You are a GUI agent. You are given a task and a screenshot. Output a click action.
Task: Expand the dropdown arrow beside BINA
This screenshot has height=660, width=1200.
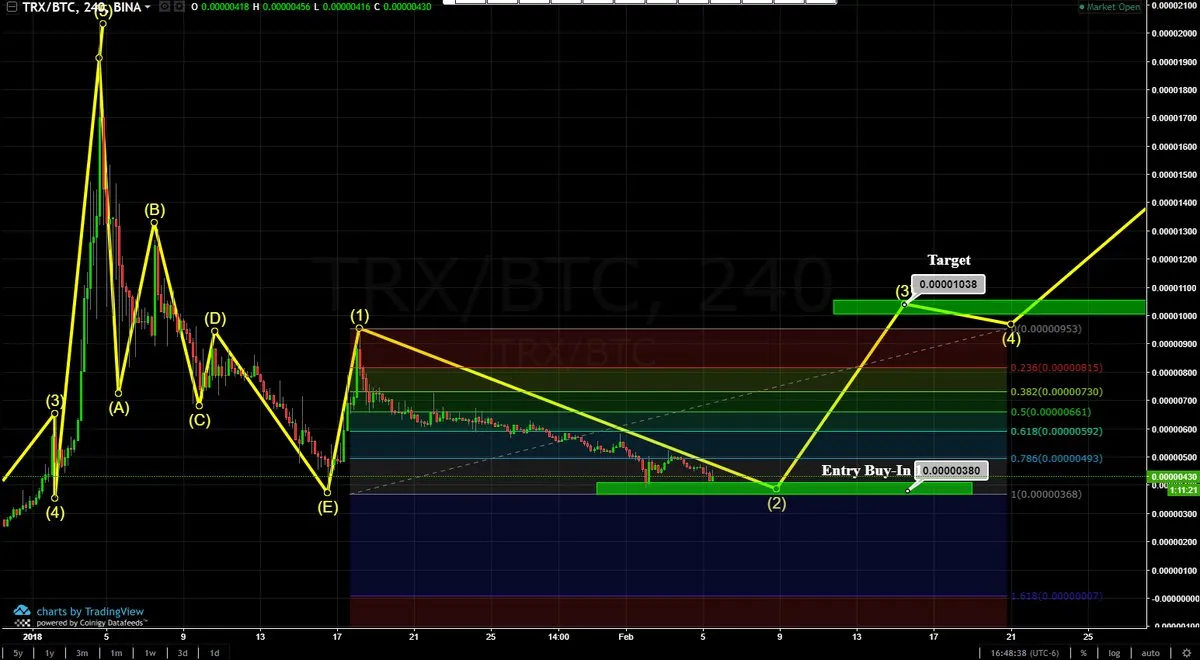(x=148, y=7)
